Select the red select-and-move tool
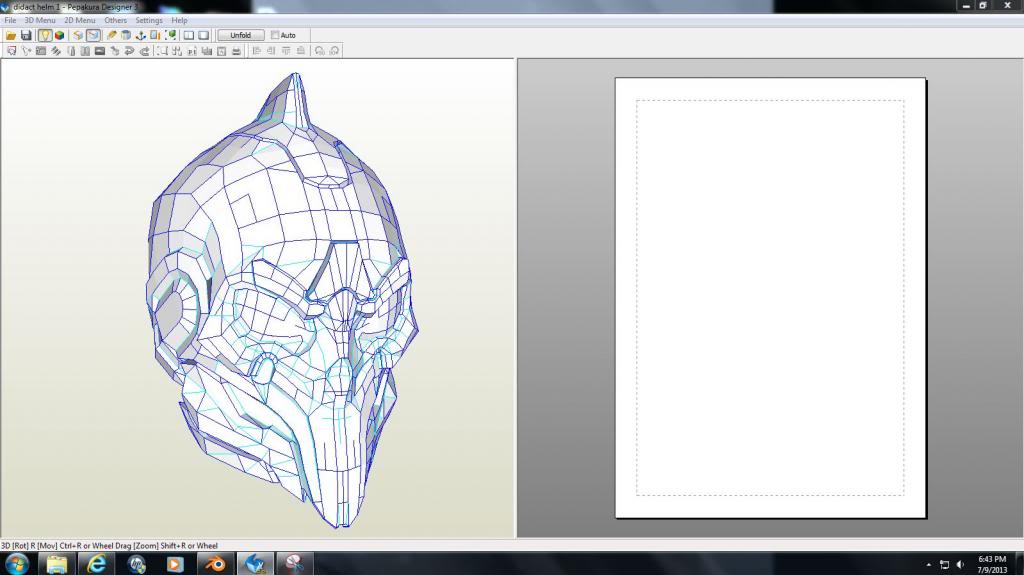1024x575 pixels. [11, 51]
